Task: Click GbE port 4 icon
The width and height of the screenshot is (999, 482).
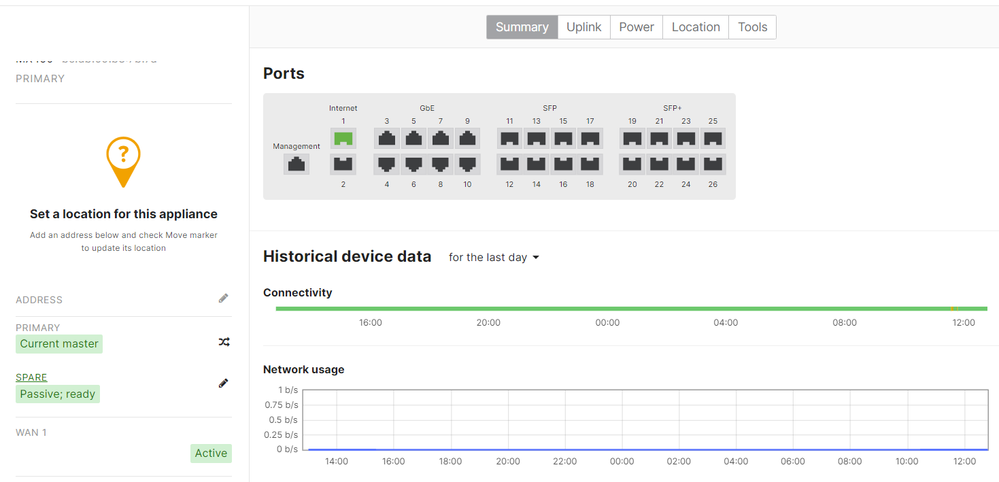Action: click(x=387, y=164)
